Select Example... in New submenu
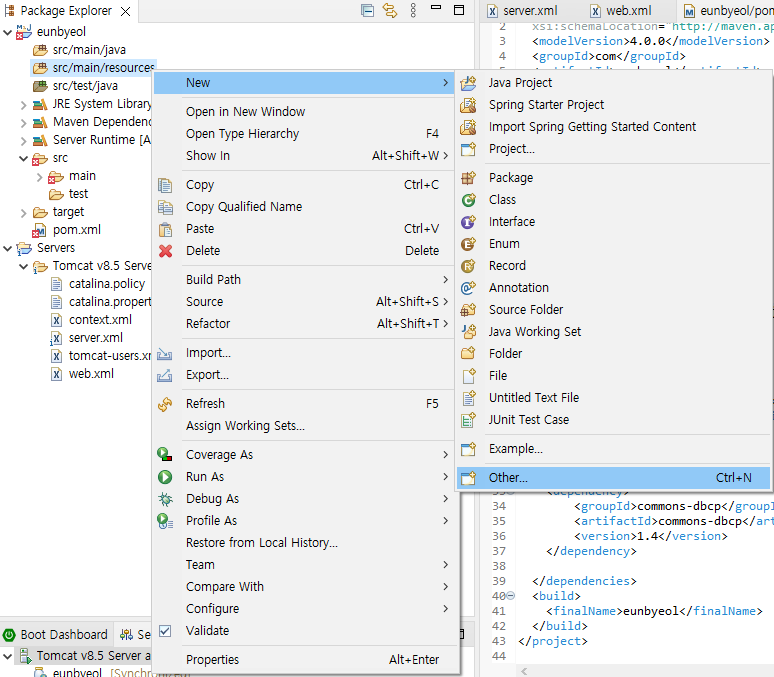This screenshot has height=677, width=774. (613, 449)
